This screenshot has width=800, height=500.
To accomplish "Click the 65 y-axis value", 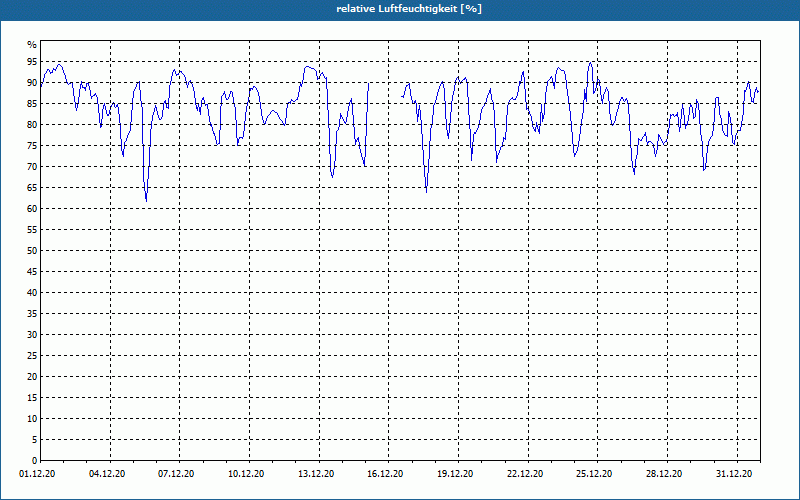I will [x=32, y=188].
